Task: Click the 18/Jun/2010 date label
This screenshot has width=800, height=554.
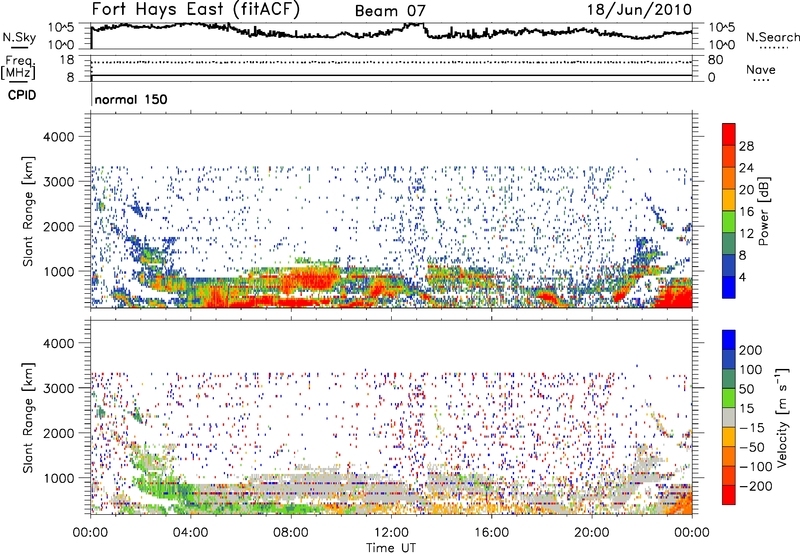Action: pos(639,10)
